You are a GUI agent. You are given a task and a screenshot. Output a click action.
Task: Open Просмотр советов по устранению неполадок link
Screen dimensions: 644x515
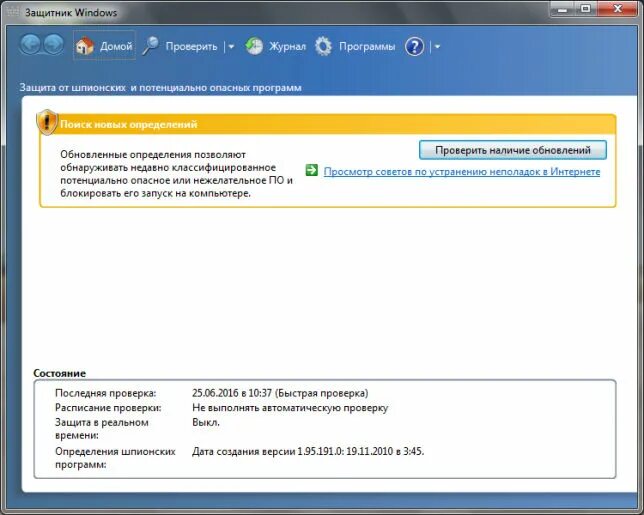462,171
